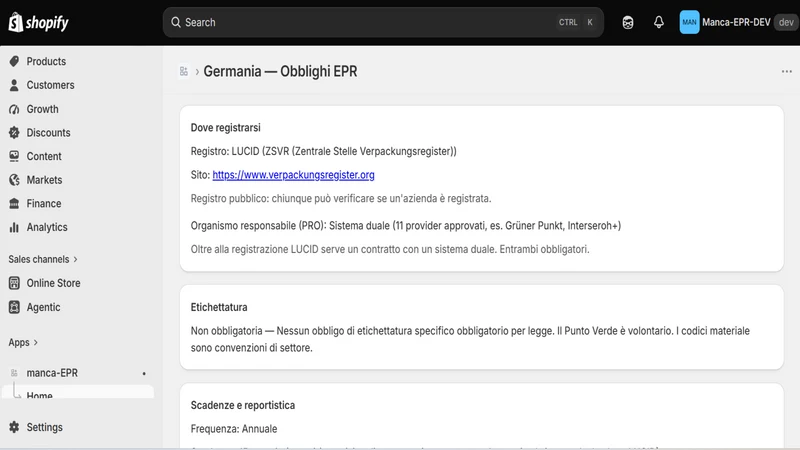Open the Sidekick assistant icon
The width and height of the screenshot is (800, 450).
tap(628, 22)
